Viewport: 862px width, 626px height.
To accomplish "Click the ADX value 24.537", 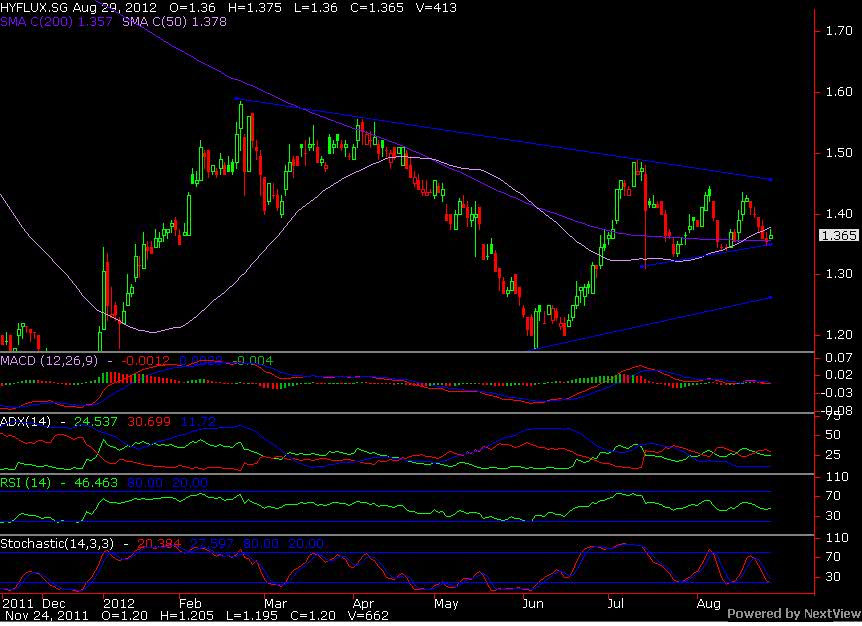I will click(x=96, y=422).
